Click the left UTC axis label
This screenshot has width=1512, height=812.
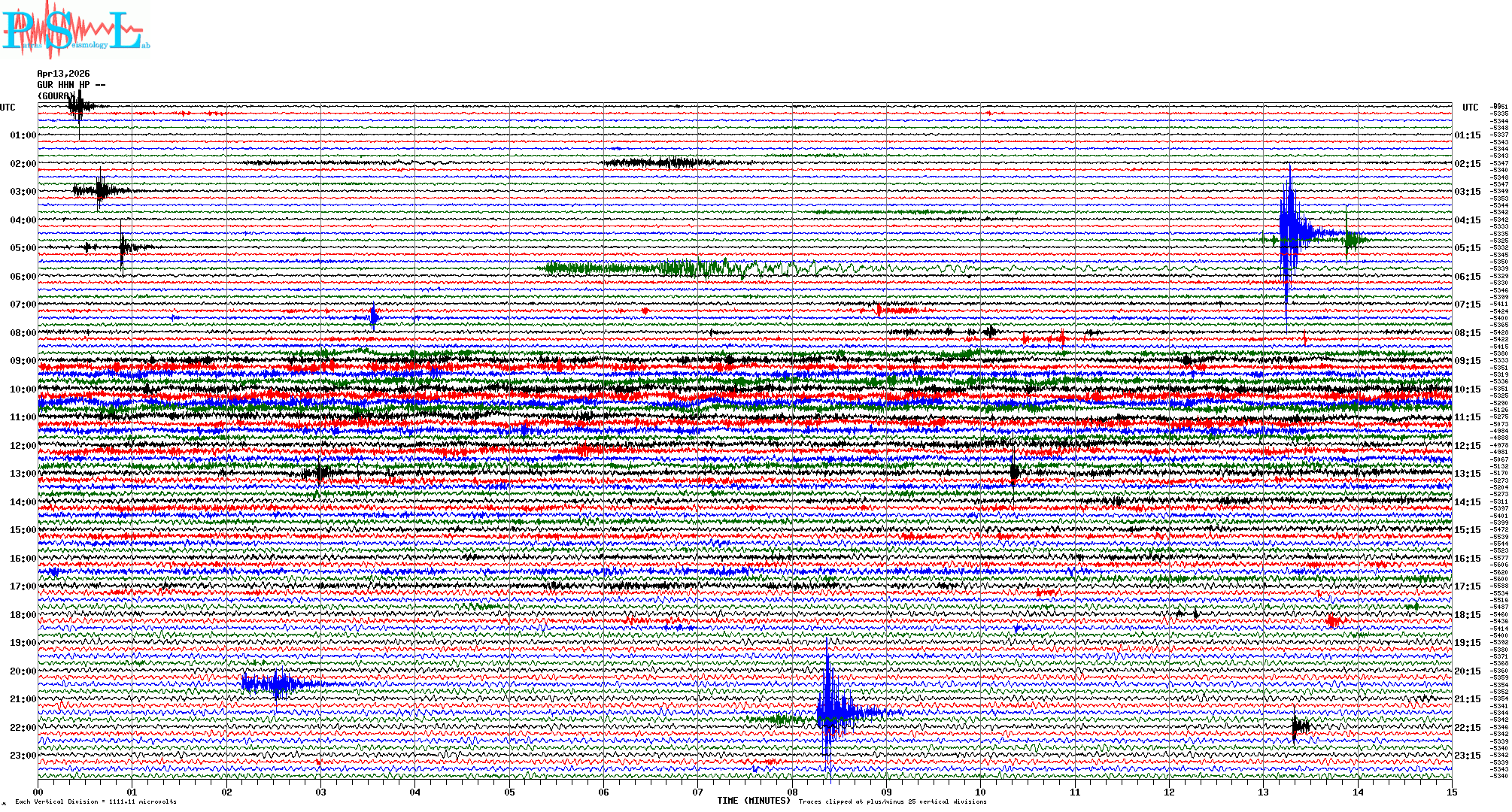(8, 108)
